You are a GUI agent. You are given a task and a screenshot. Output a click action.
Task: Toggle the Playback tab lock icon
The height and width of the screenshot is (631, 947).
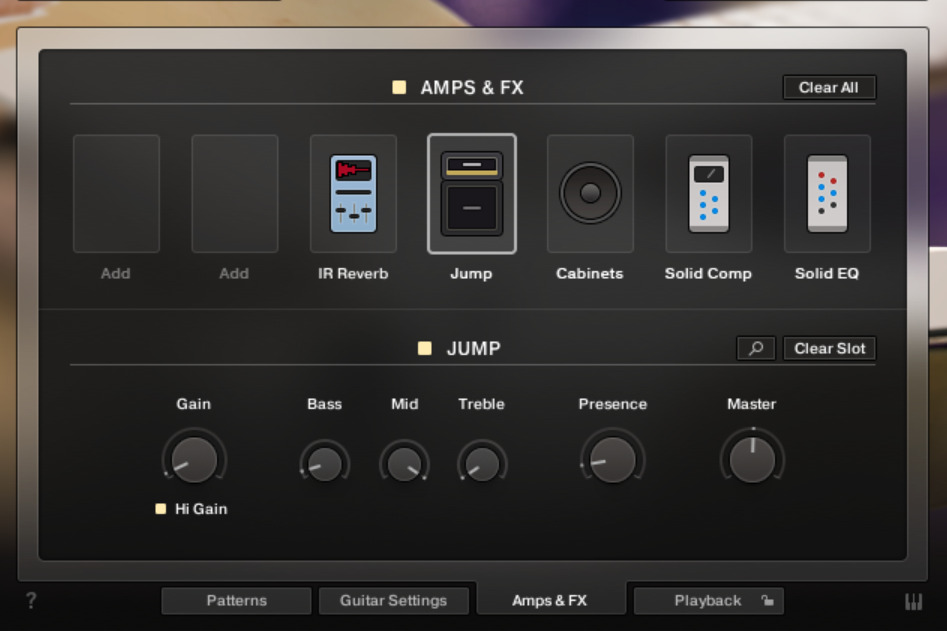[x=767, y=600]
